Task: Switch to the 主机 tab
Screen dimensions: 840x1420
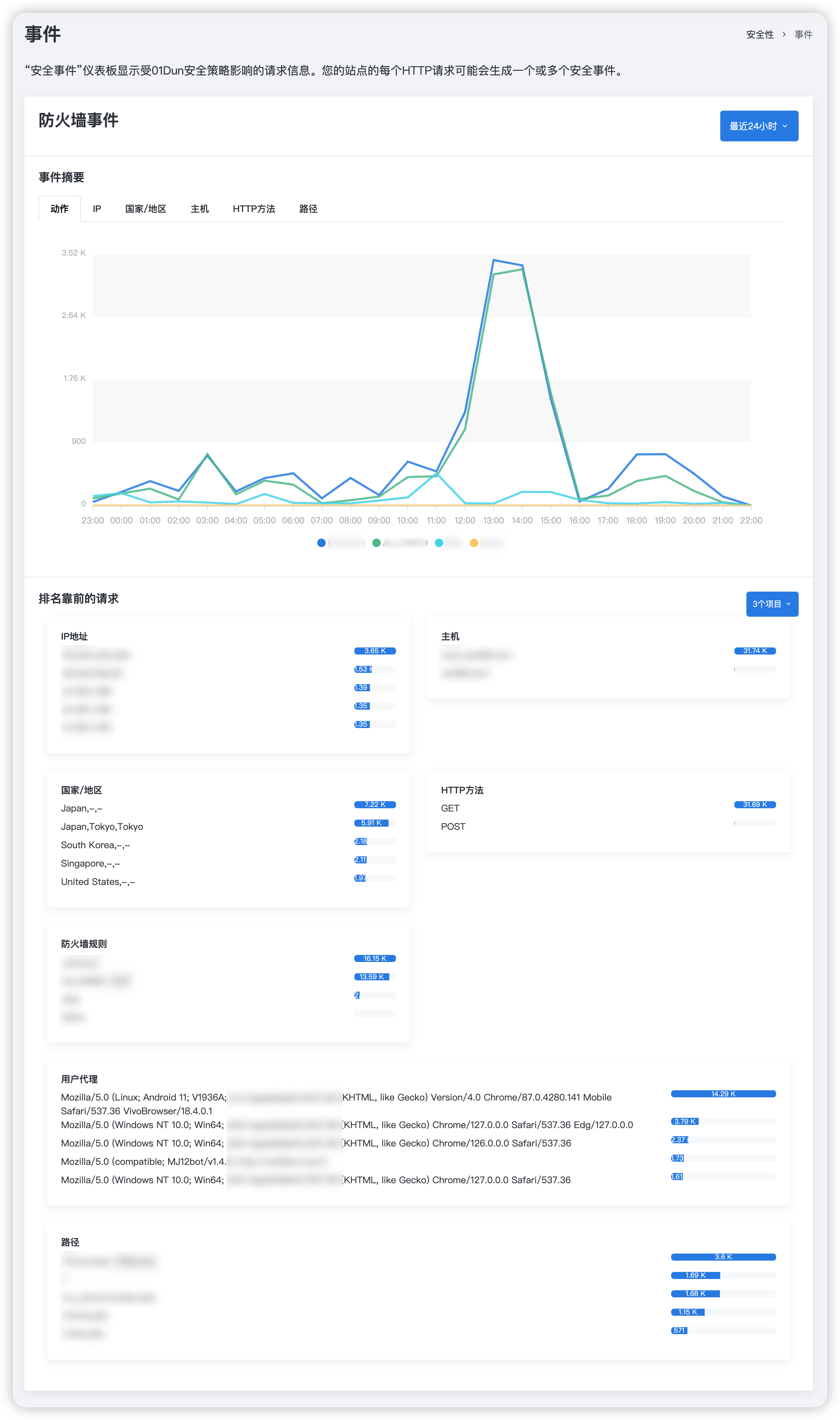Action: [199, 209]
